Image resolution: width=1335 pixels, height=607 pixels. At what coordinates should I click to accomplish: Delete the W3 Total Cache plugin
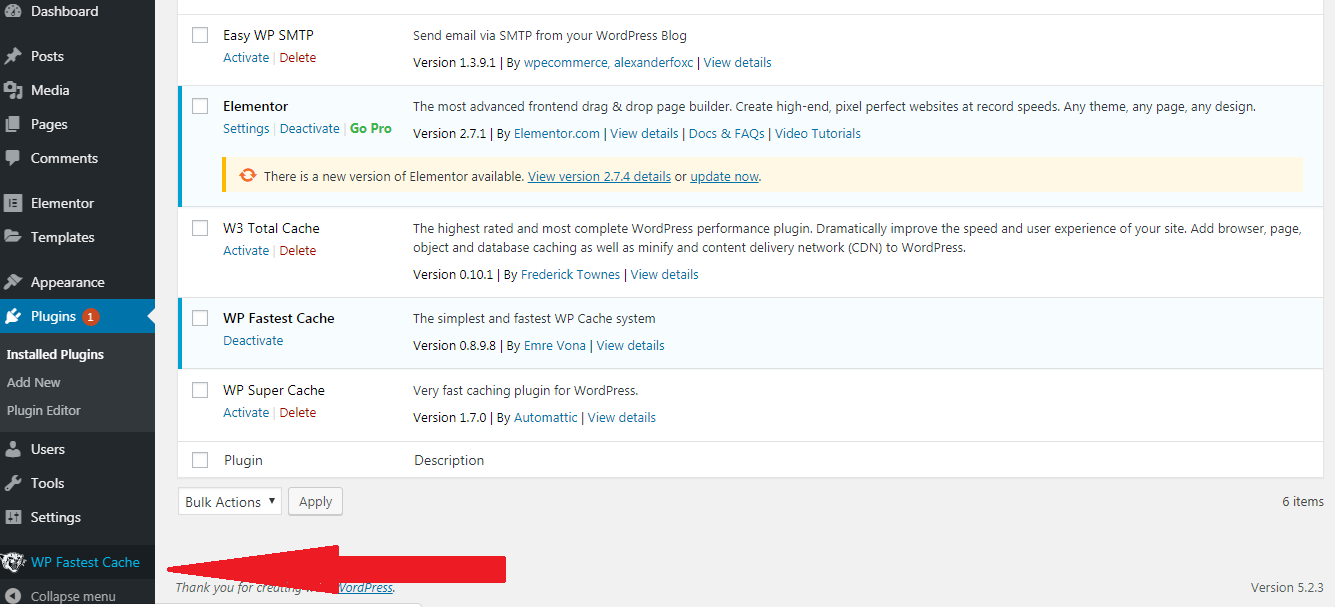[298, 250]
